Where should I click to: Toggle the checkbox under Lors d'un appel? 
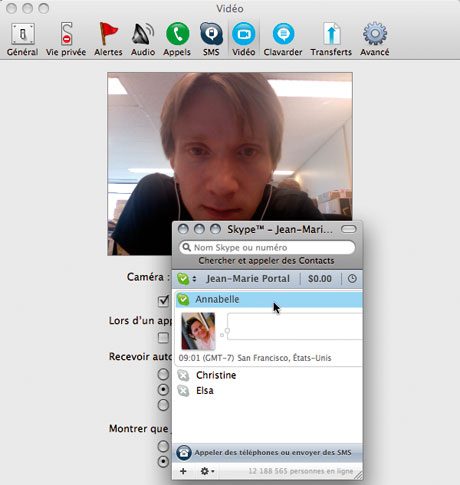point(163,338)
